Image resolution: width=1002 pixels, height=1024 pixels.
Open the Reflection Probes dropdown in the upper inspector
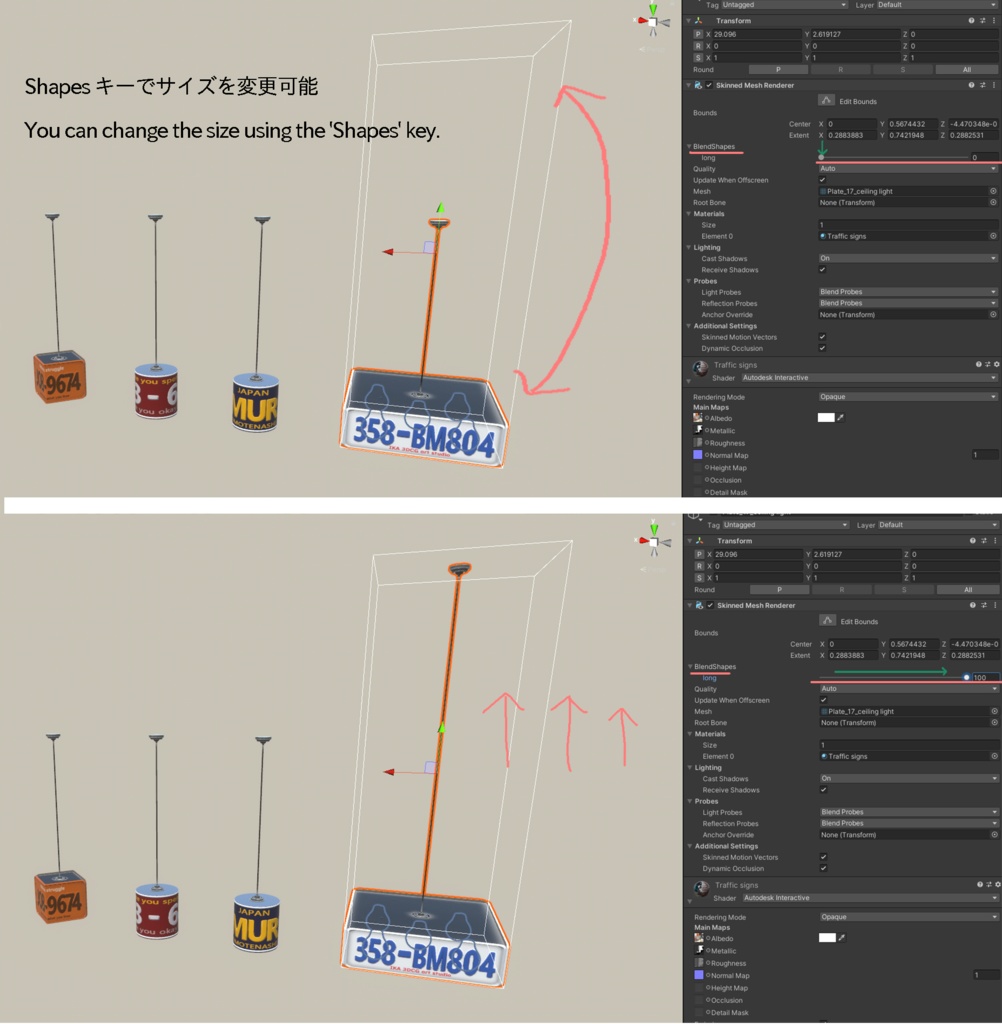908,303
